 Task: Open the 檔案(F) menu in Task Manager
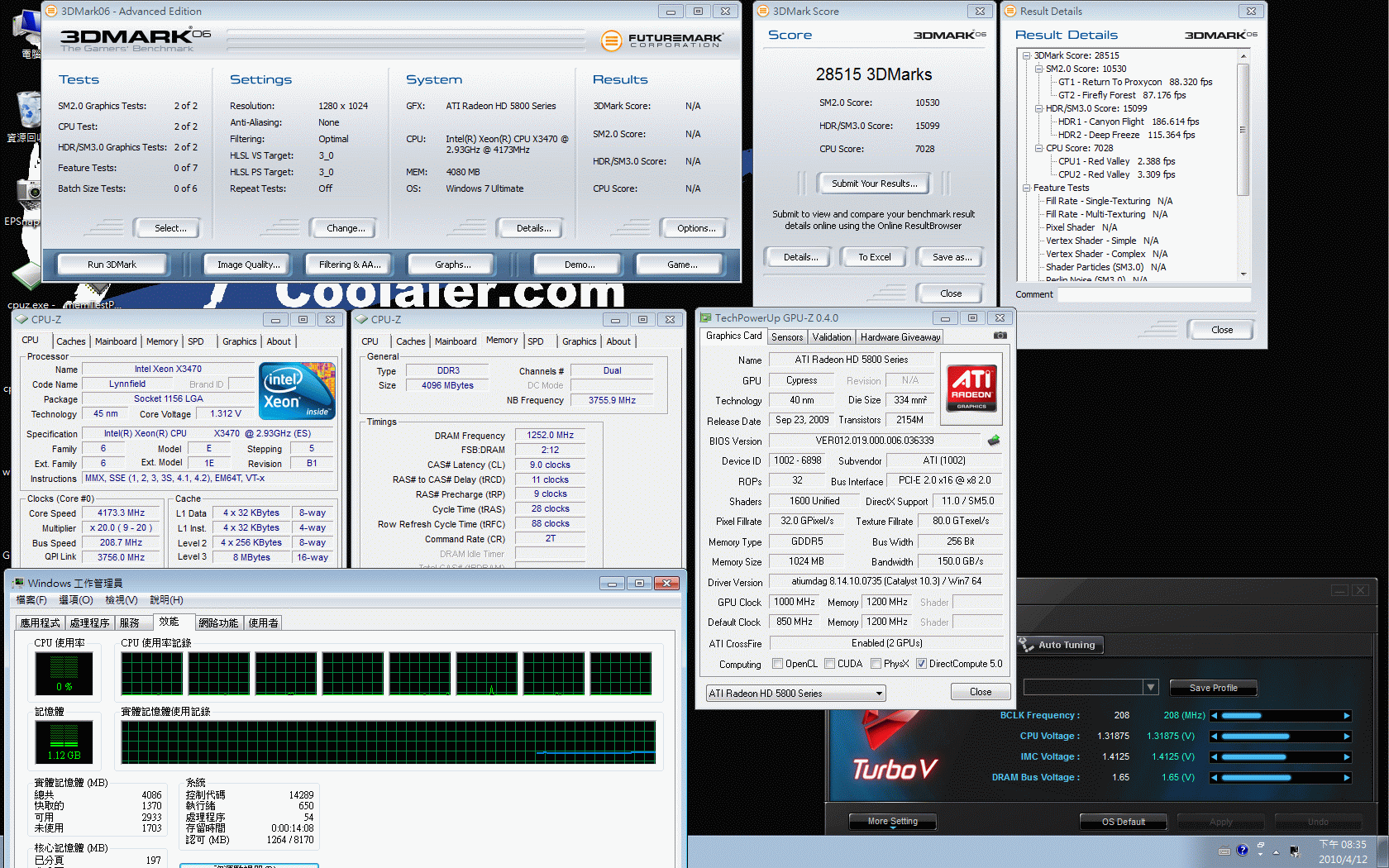pyautogui.click(x=31, y=600)
